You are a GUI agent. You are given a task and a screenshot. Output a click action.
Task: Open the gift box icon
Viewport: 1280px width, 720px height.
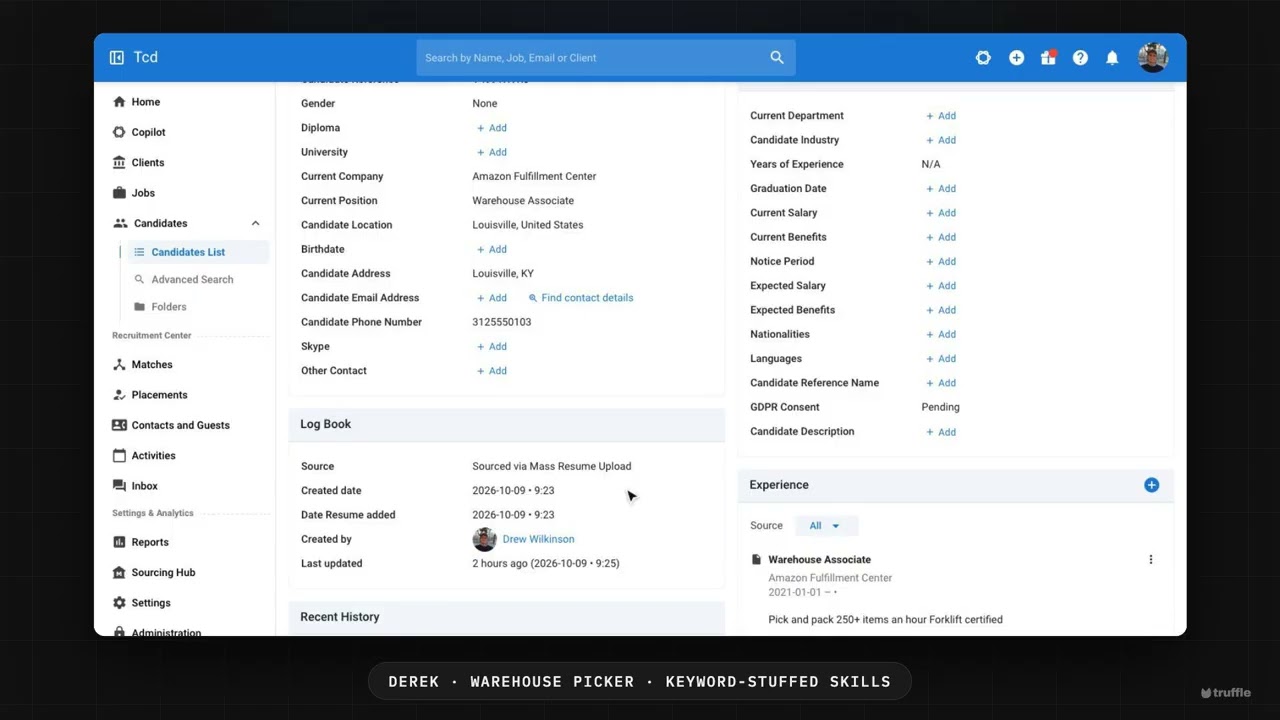tap(1048, 58)
